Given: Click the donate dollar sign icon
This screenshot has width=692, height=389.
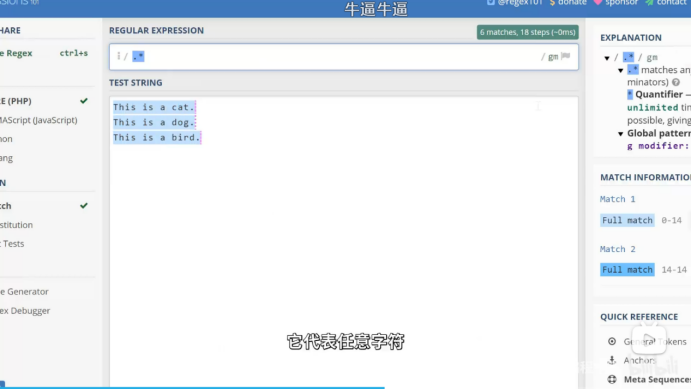Looking at the screenshot, I should click(x=552, y=3).
